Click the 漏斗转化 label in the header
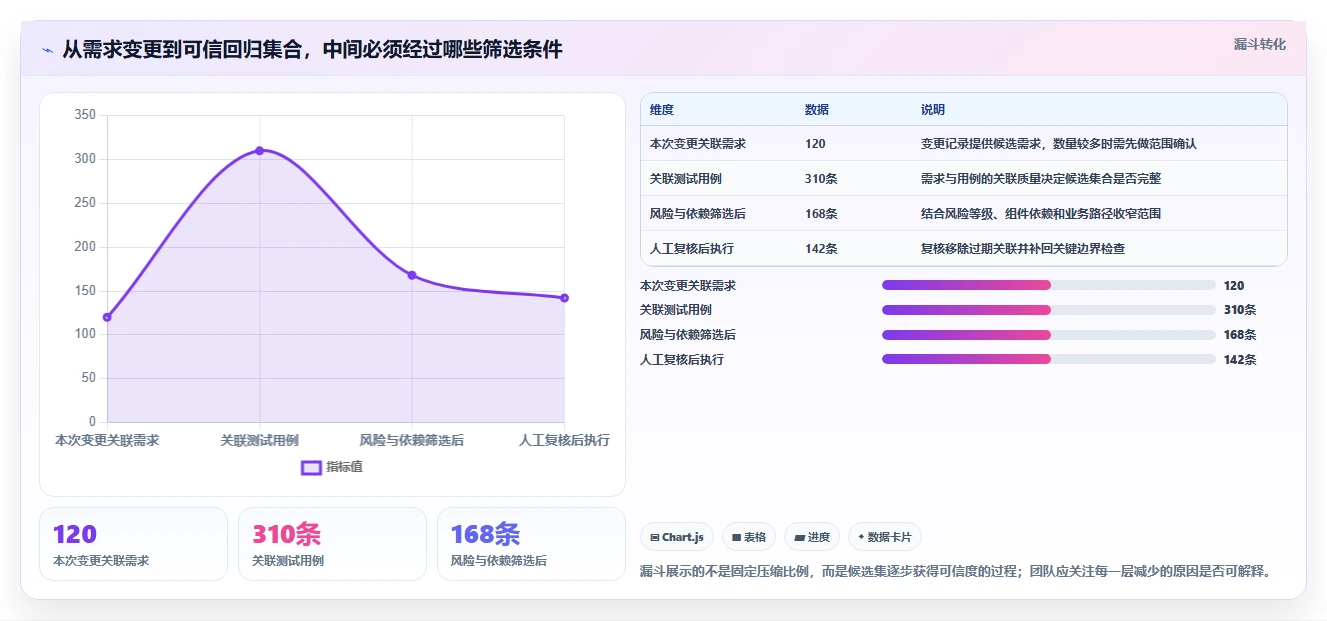The width and height of the screenshot is (1327, 621). click(x=1259, y=44)
